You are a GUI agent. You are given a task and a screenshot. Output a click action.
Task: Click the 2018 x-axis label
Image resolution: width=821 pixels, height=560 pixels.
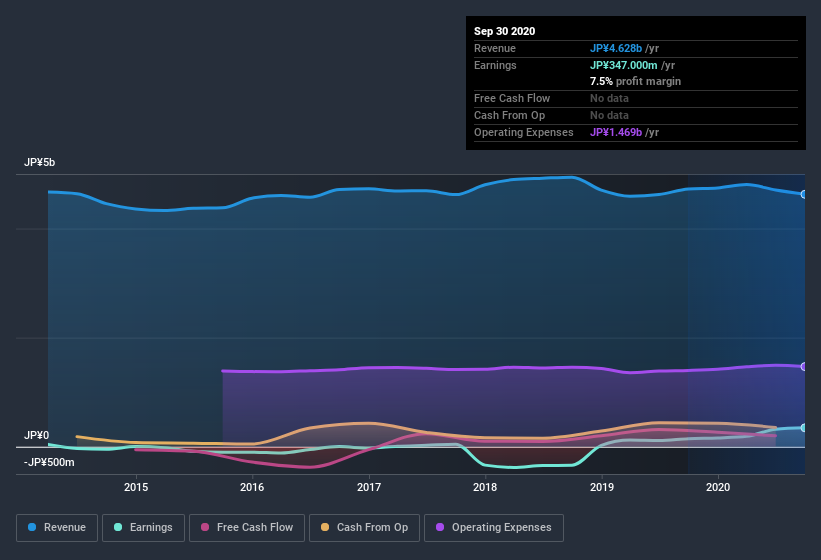click(485, 487)
